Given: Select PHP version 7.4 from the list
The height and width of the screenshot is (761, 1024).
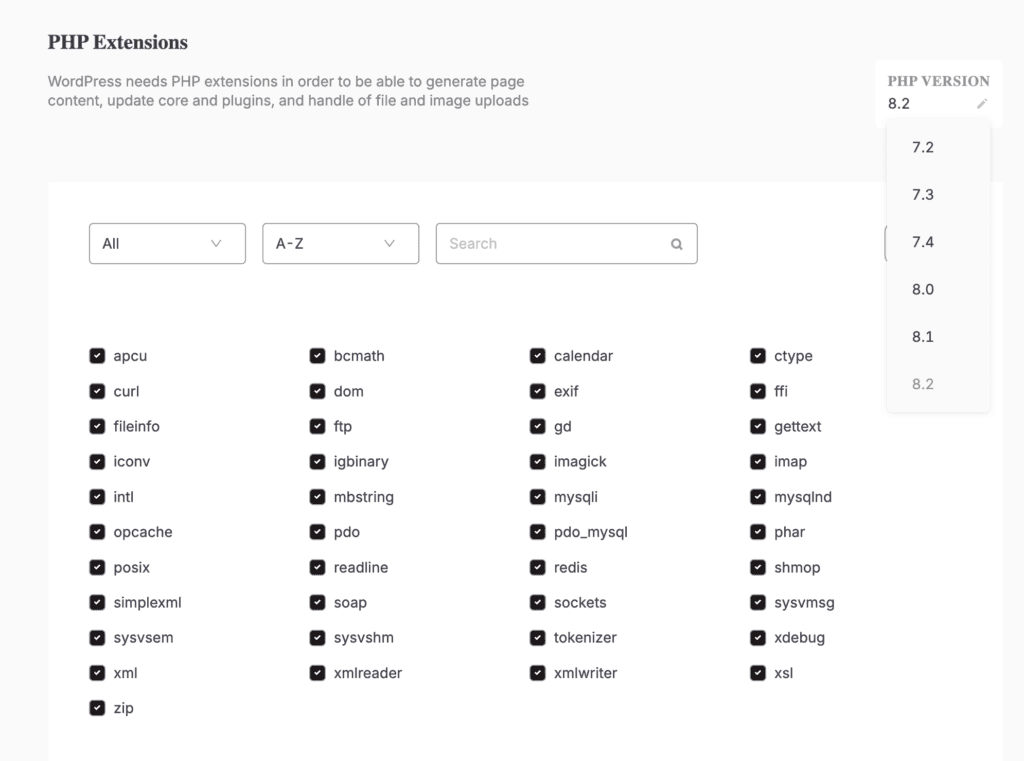Looking at the screenshot, I should pyautogui.click(x=922, y=241).
